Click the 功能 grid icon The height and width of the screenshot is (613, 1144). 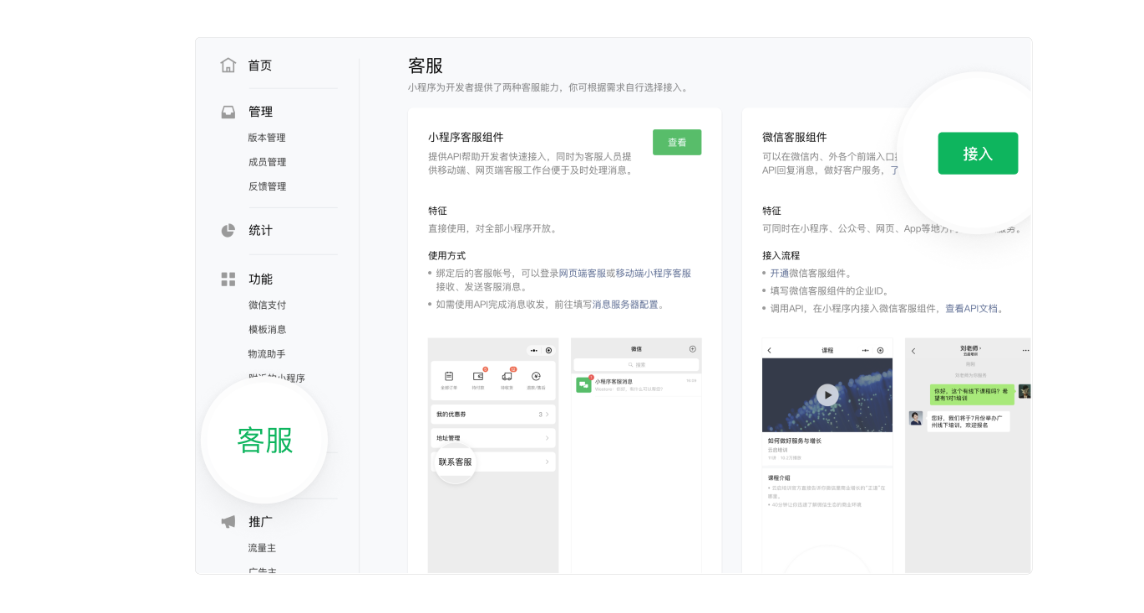(x=228, y=279)
